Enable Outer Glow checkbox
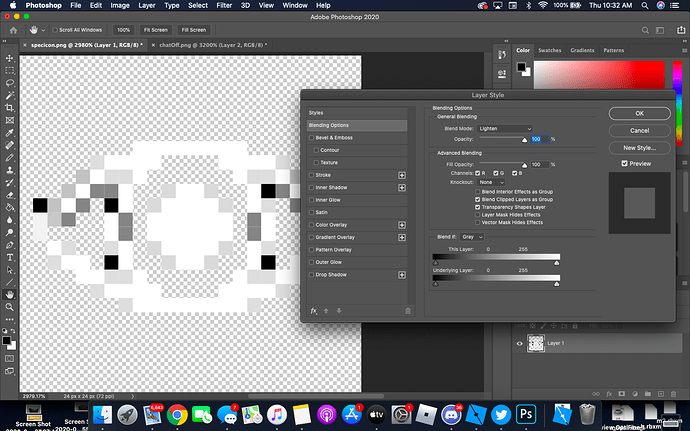Screen dimensions: 690x431 312,262
